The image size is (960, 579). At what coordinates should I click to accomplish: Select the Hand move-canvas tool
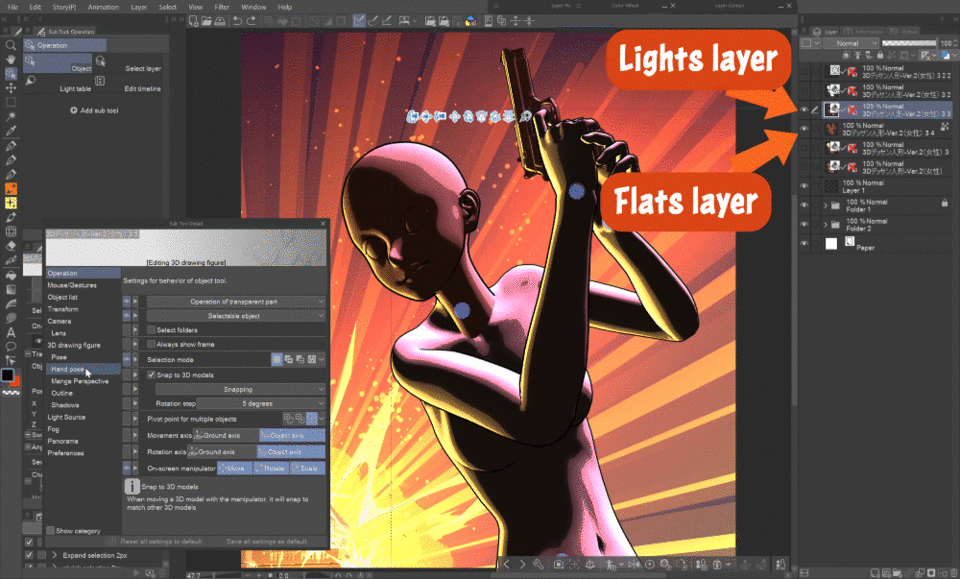(x=10, y=59)
